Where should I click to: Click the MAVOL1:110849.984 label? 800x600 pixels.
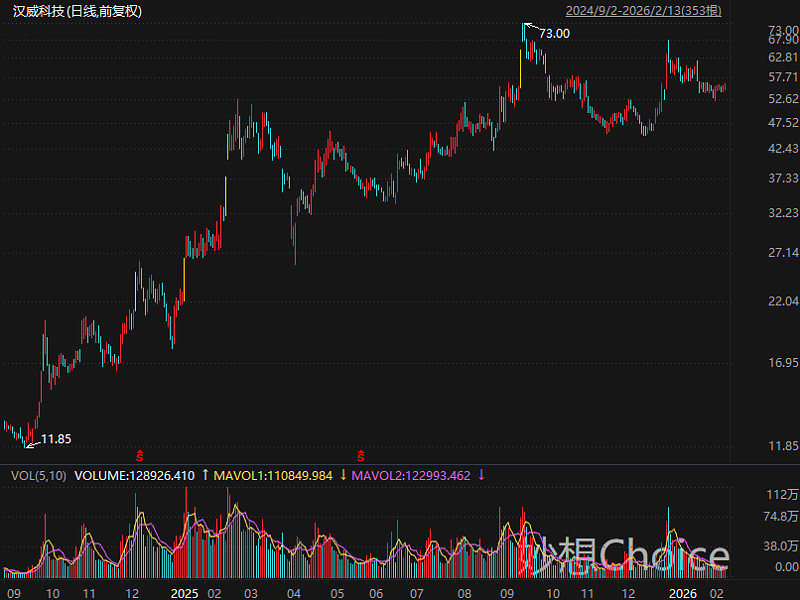[273, 476]
